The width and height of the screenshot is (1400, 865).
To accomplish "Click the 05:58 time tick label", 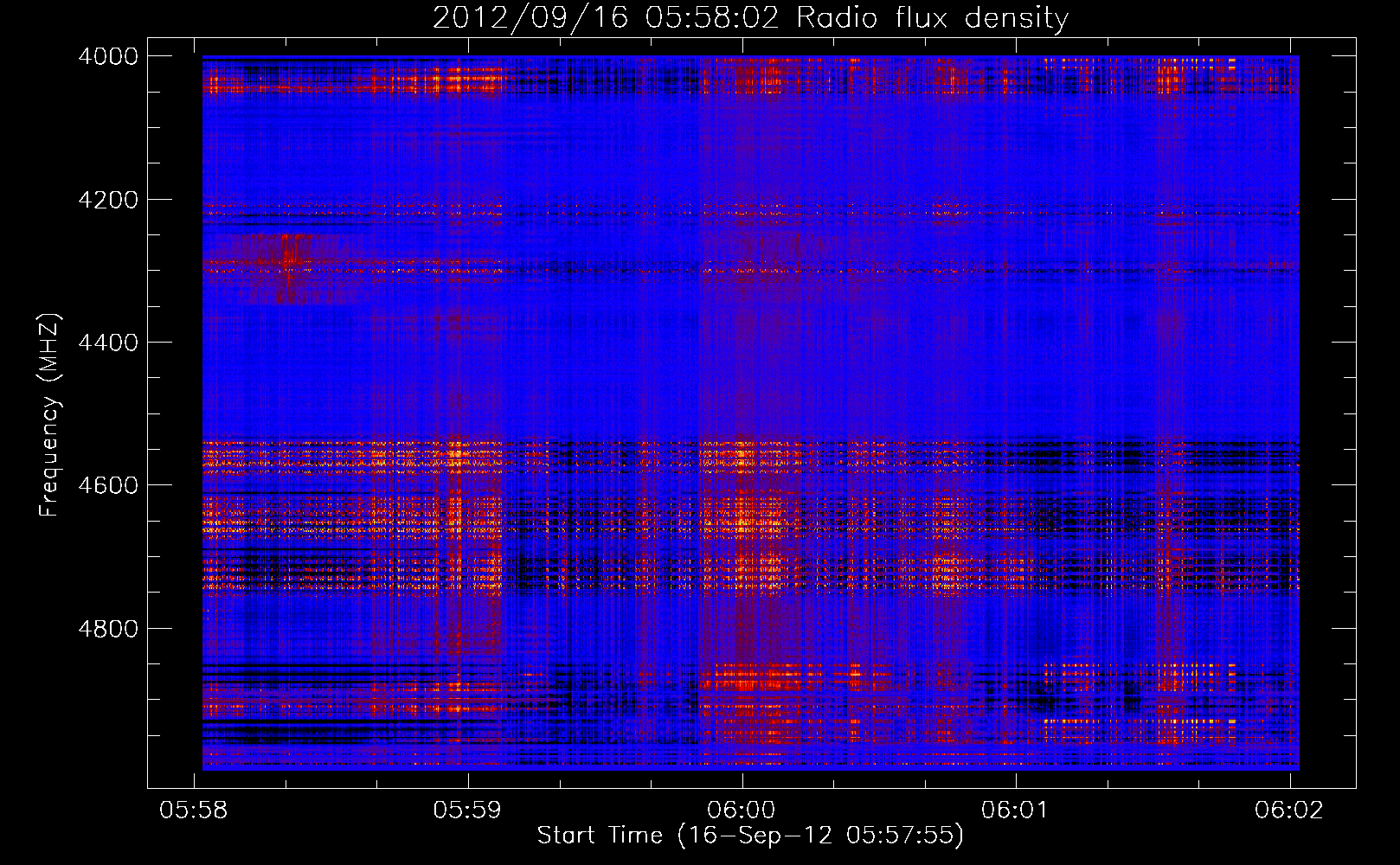I will (x=194, y=810).
